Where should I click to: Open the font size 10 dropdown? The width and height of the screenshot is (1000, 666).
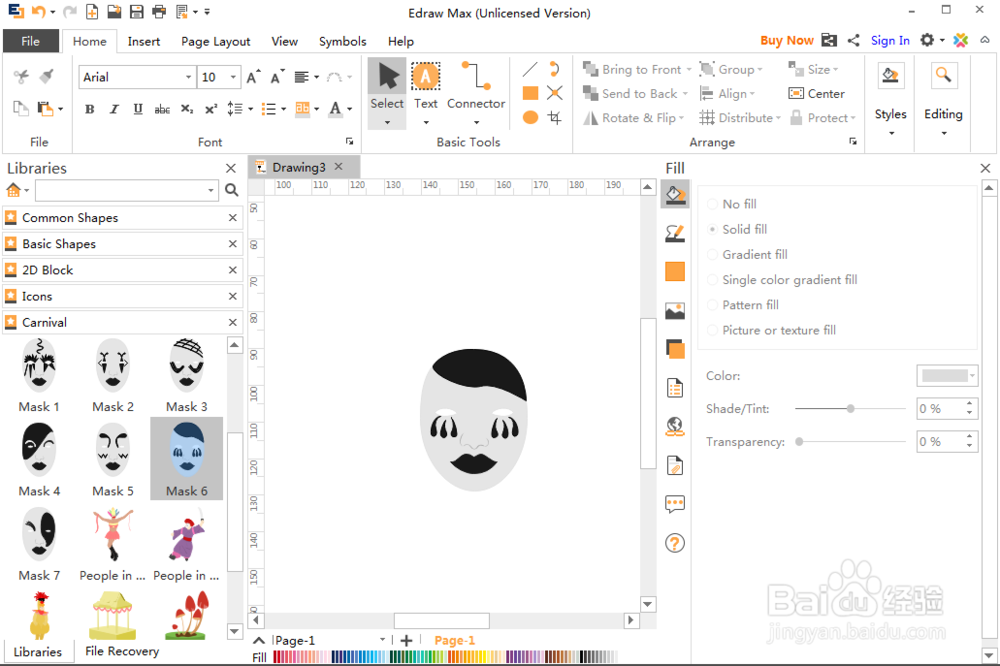click(x=233, y=77)
